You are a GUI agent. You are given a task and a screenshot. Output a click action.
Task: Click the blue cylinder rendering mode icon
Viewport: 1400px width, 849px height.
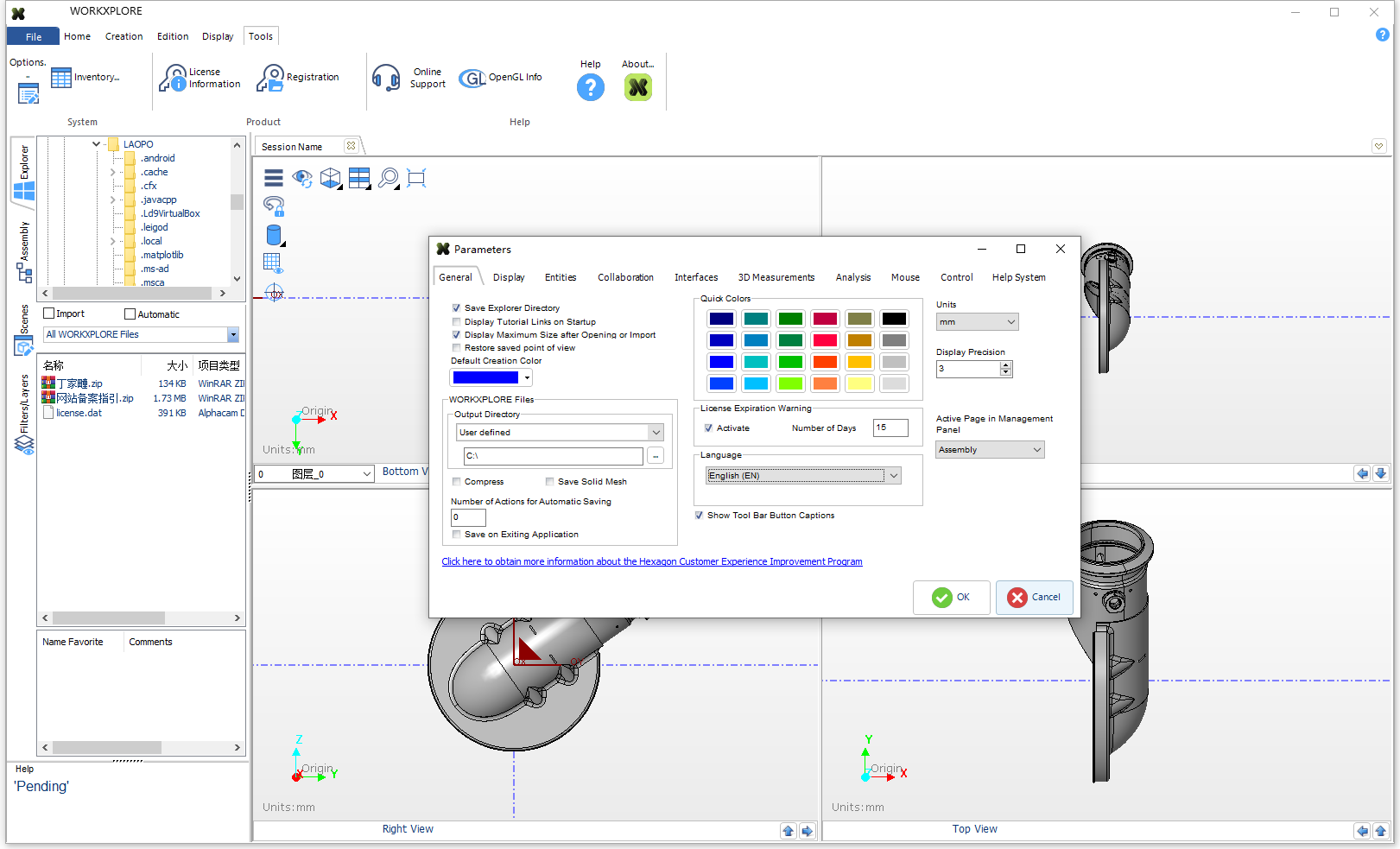273,234
